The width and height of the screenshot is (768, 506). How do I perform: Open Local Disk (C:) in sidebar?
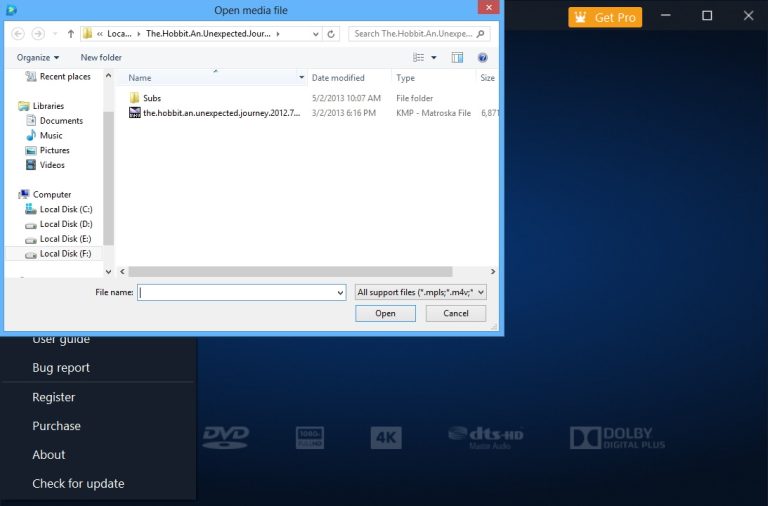click(x=65, y=209)
